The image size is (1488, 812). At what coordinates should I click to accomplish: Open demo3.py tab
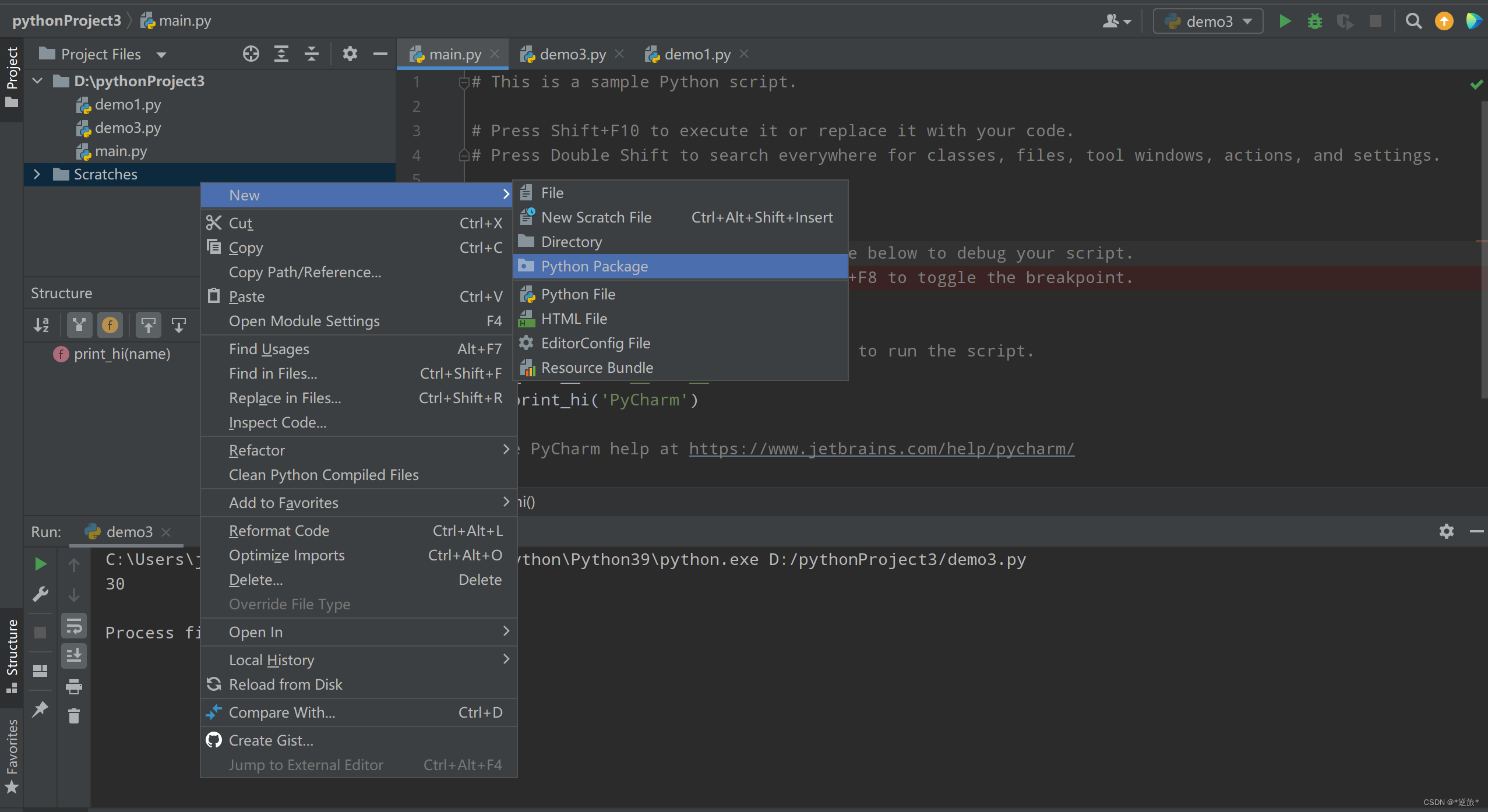coord(570,54)
